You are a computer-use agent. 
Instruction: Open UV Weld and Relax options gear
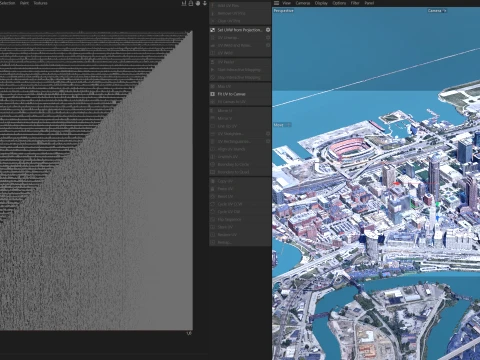point(268,45)
